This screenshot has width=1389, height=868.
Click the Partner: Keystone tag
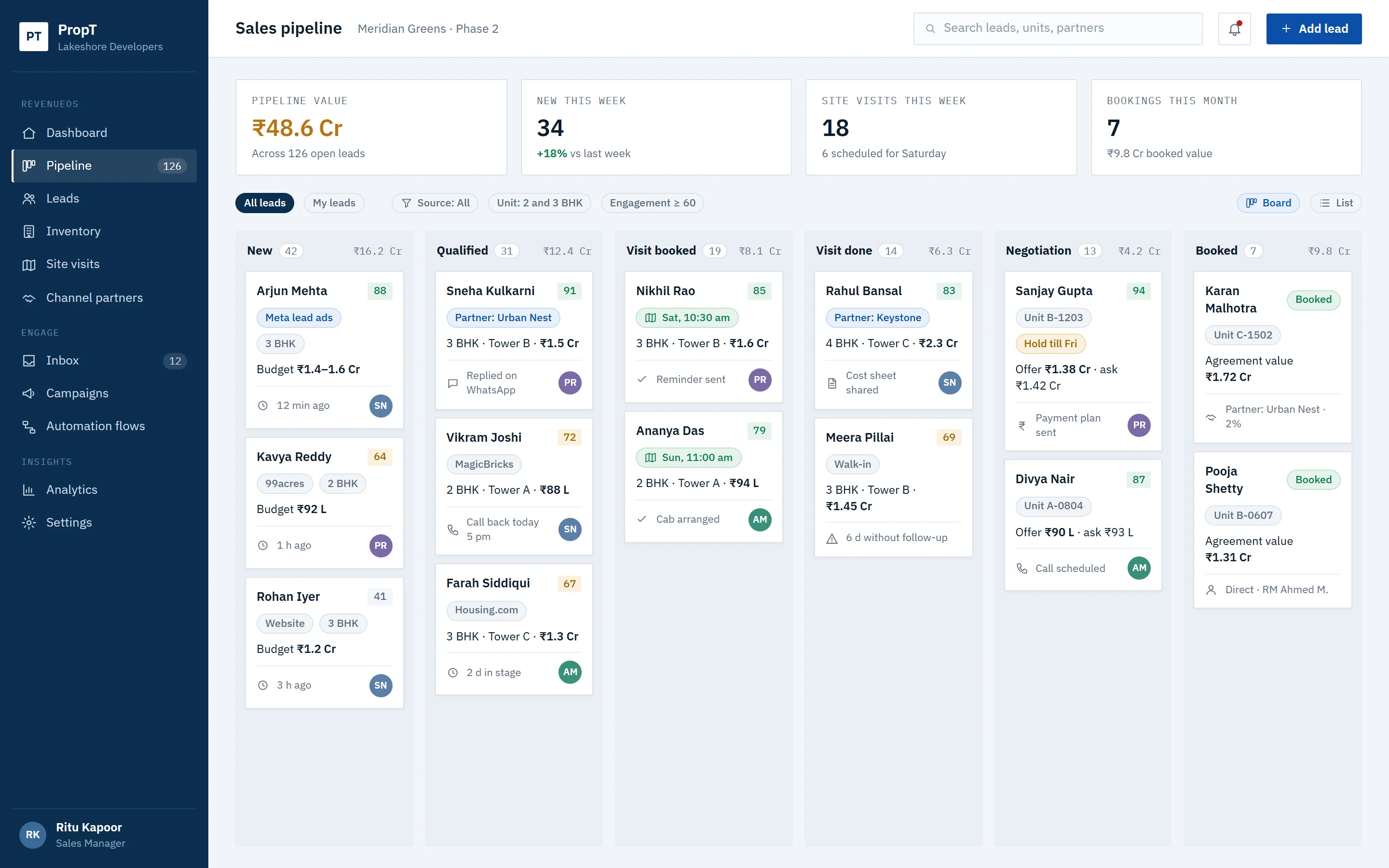tap(877, 317)
